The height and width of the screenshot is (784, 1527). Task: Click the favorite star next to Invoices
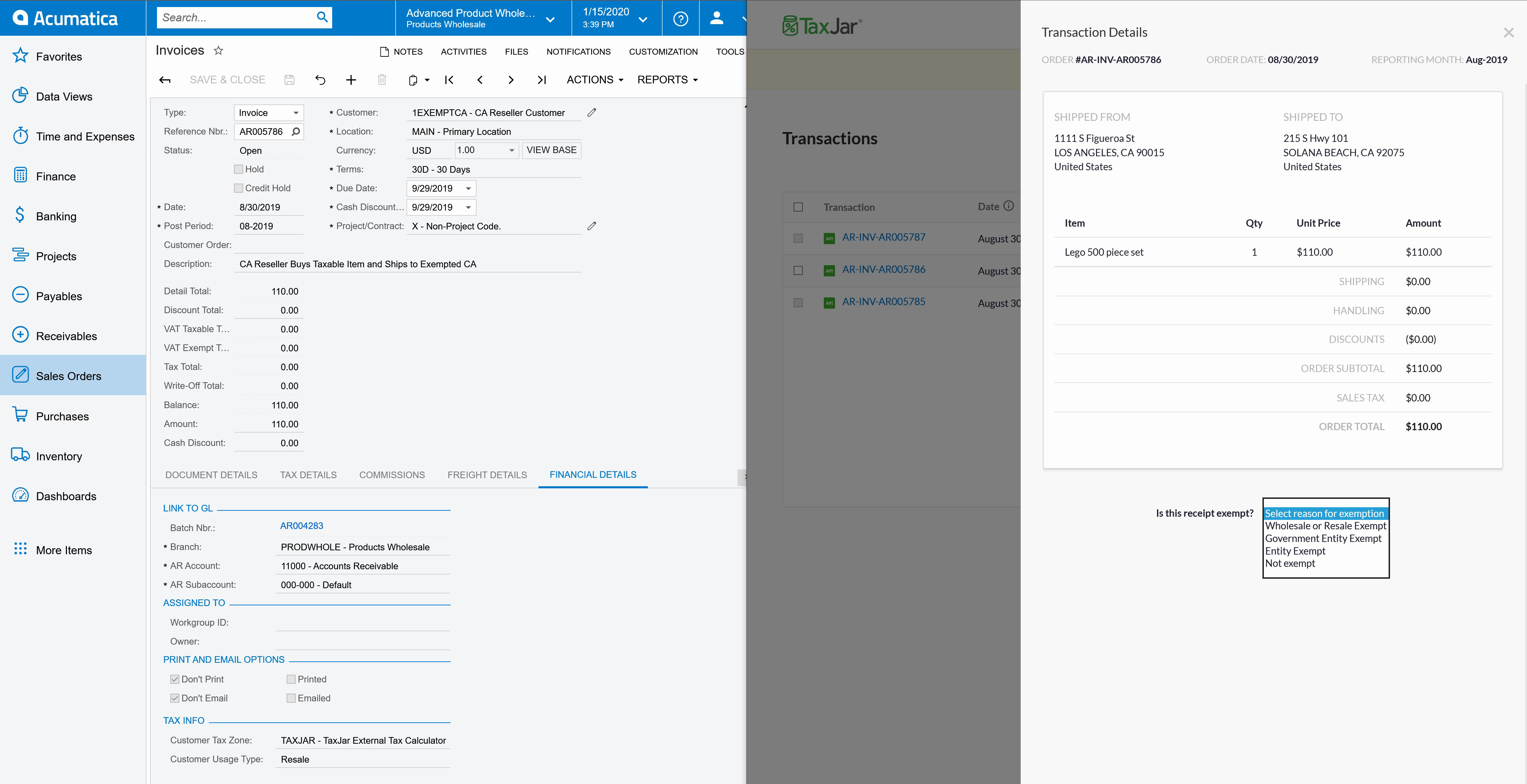[218, 50]
